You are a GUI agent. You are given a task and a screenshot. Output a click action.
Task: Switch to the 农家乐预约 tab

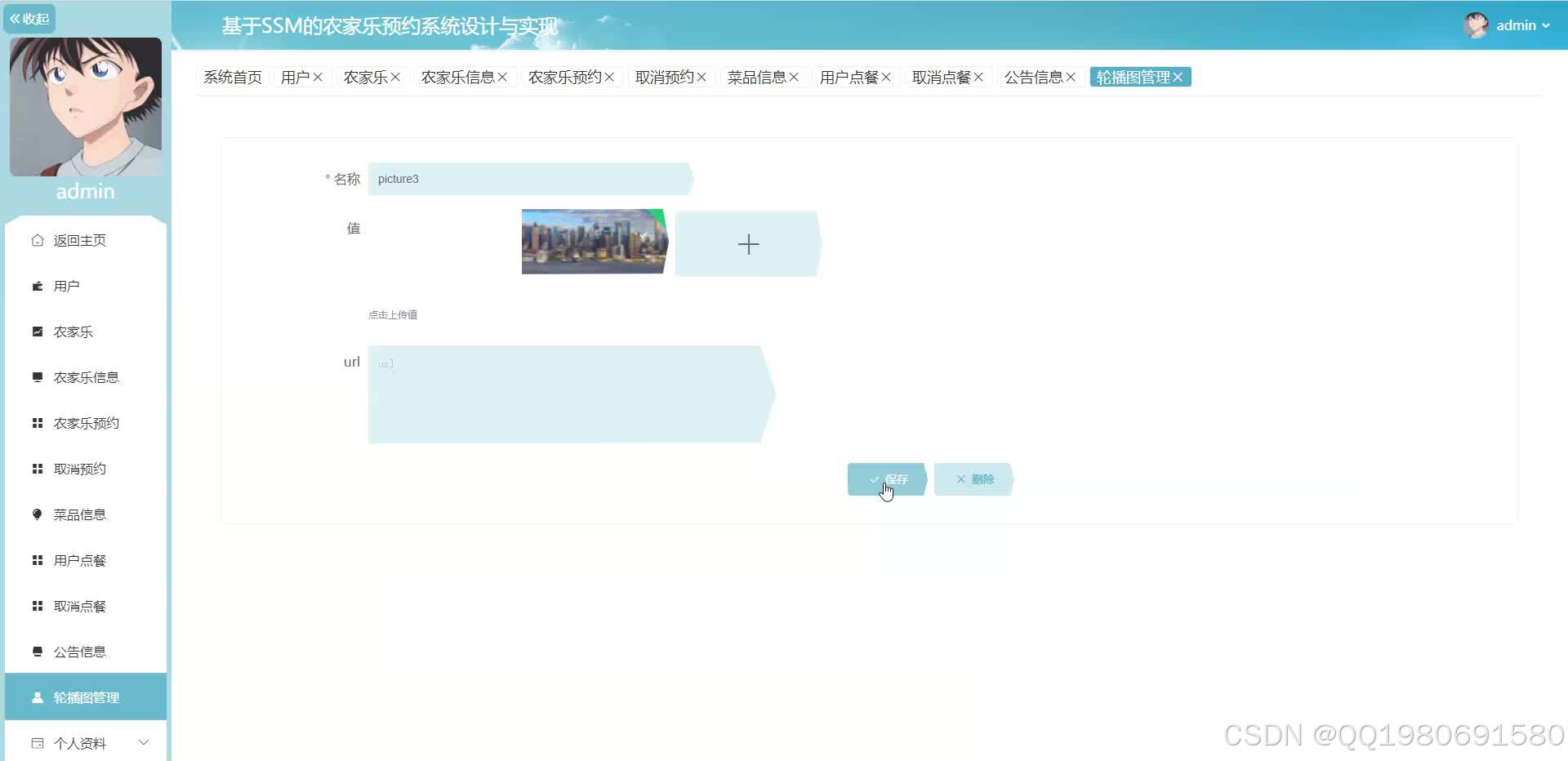[564, 77]
